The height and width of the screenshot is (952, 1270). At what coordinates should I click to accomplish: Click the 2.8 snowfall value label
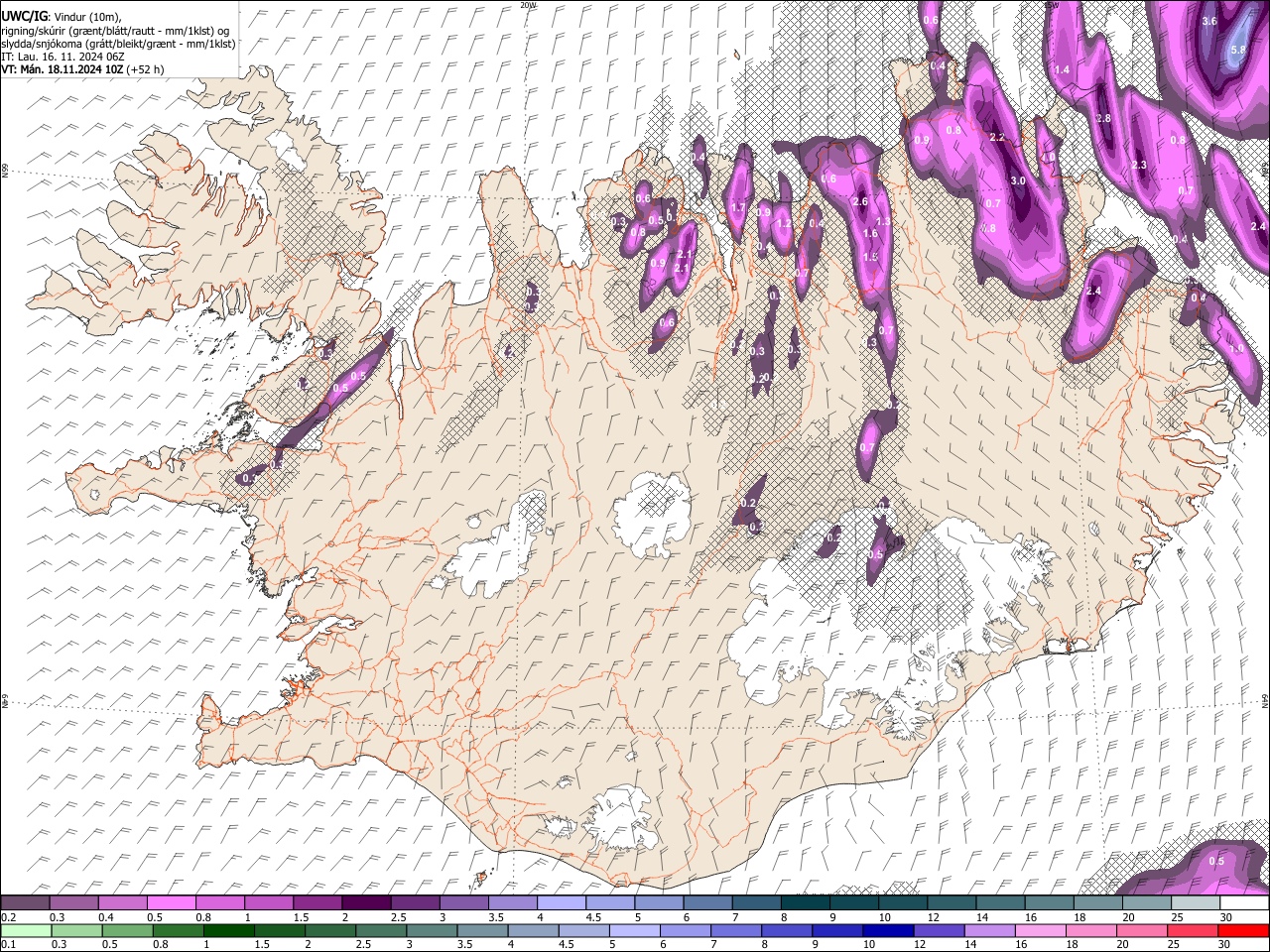tap(1103, 119)
